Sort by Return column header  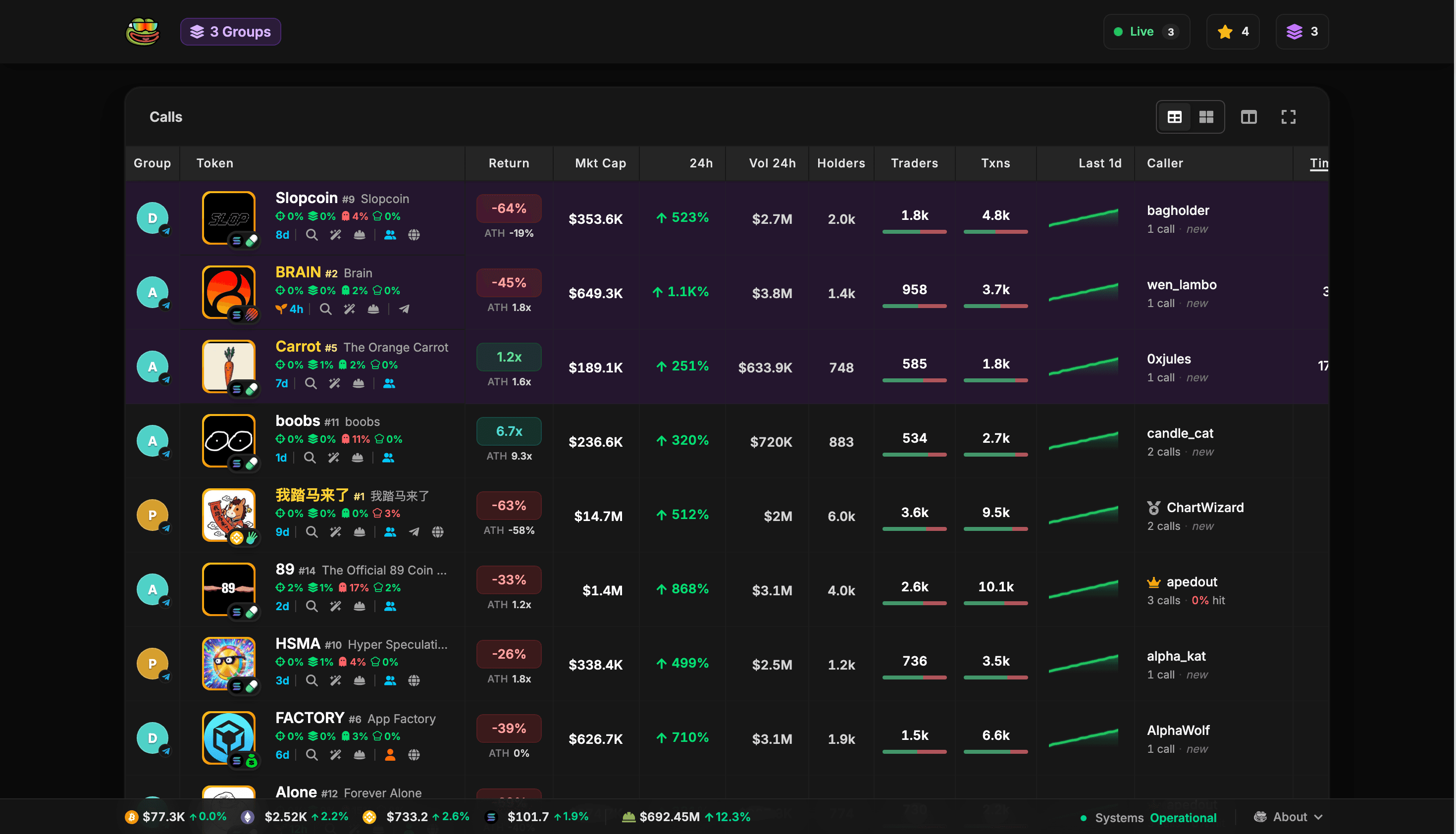point(509,163)
